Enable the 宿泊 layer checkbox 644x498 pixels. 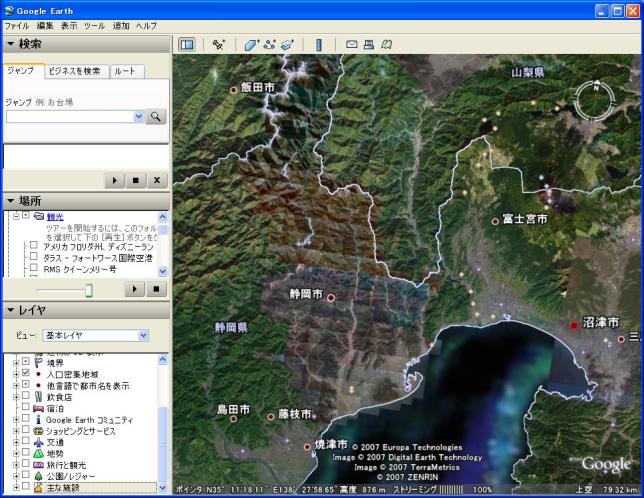pyautogui.click(x=26, y=407)
